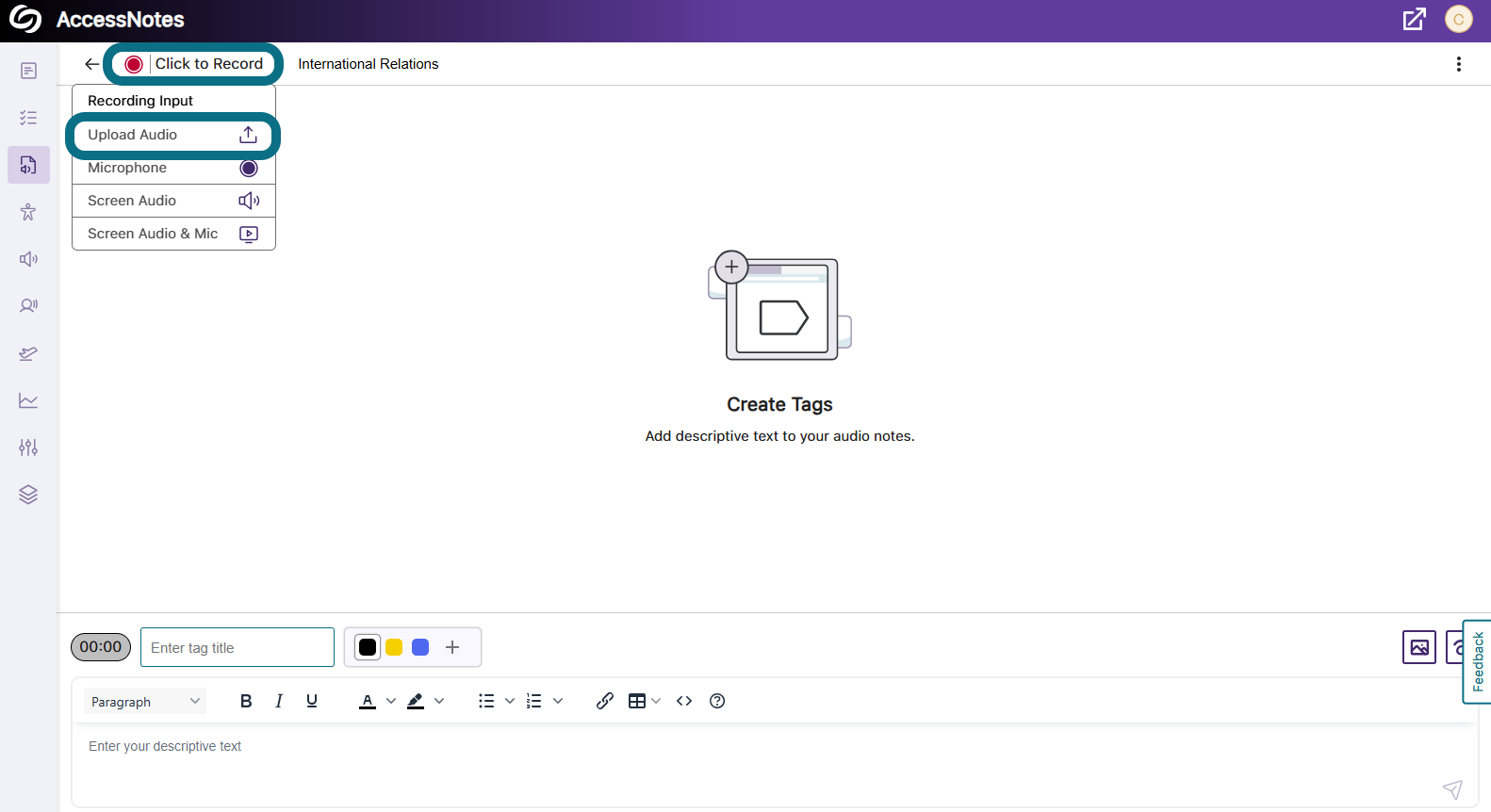Image resolution: width=1491 pixels, height=812 pixels.
Task: Expand the text color dropdown arrow
Action: 391,701
